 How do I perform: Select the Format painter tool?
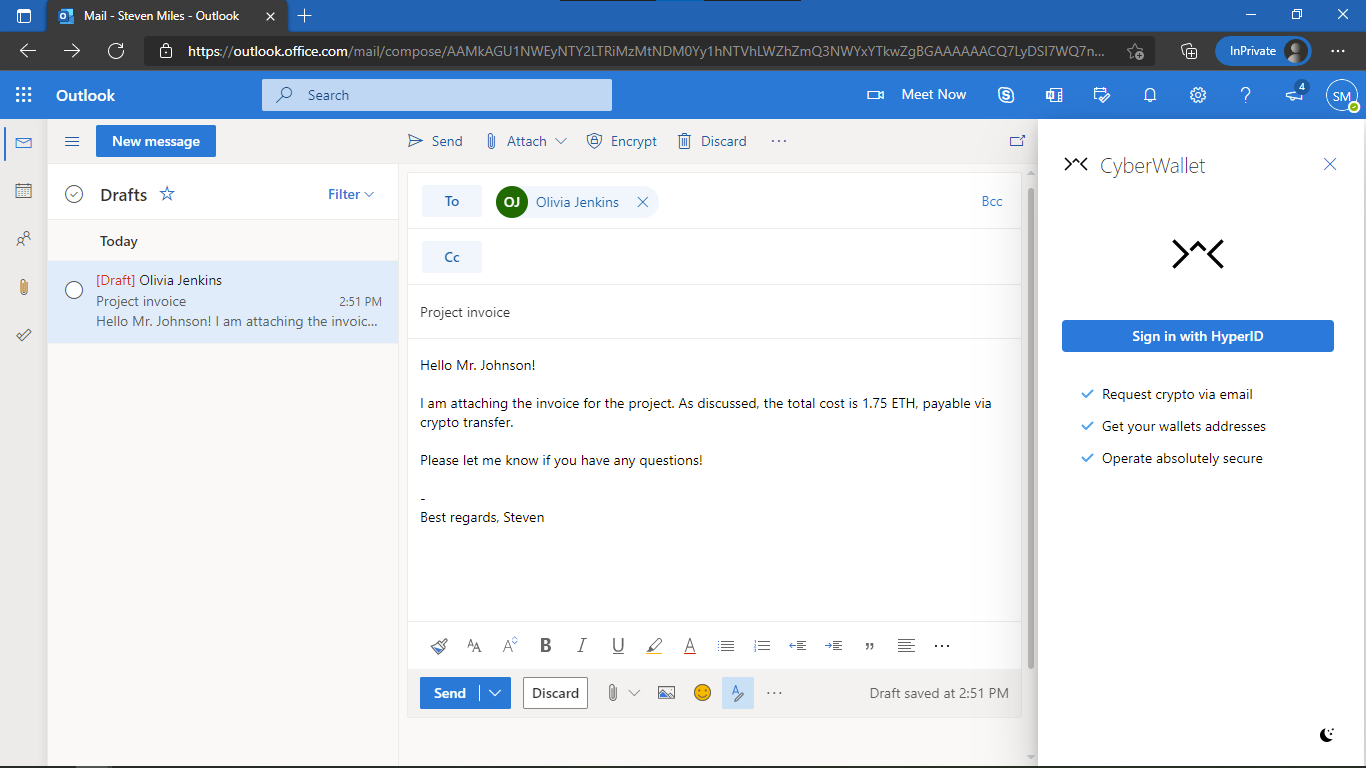tap(439, 646)
